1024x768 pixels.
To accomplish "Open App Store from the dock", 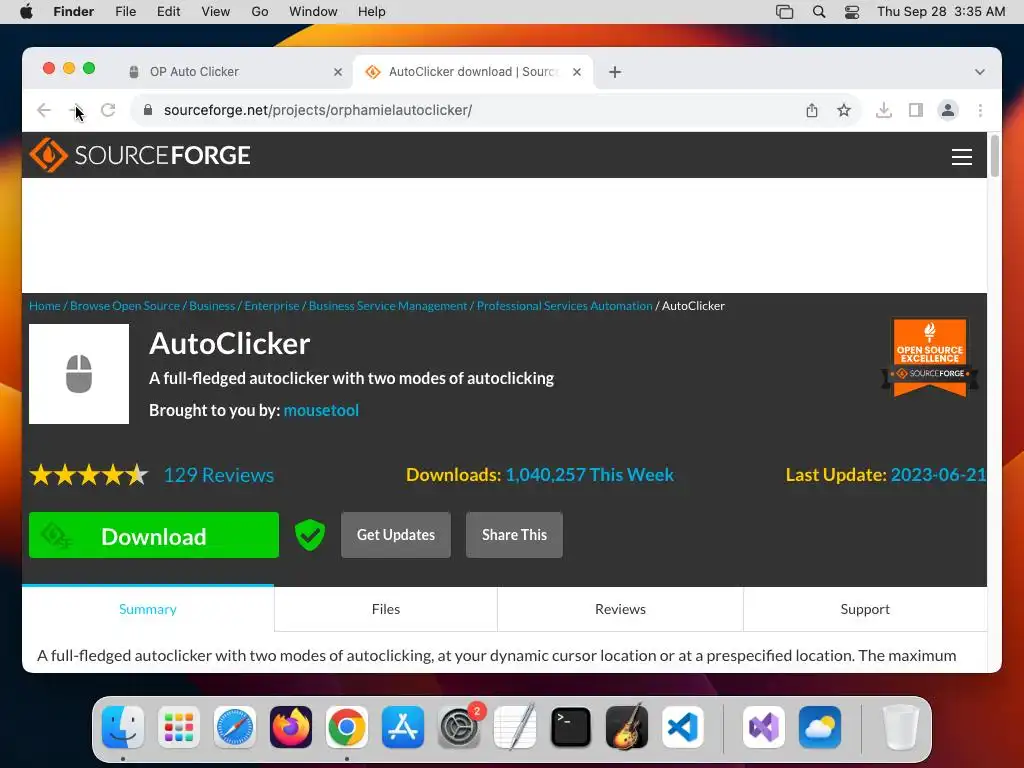I will (x=403, y=727).
